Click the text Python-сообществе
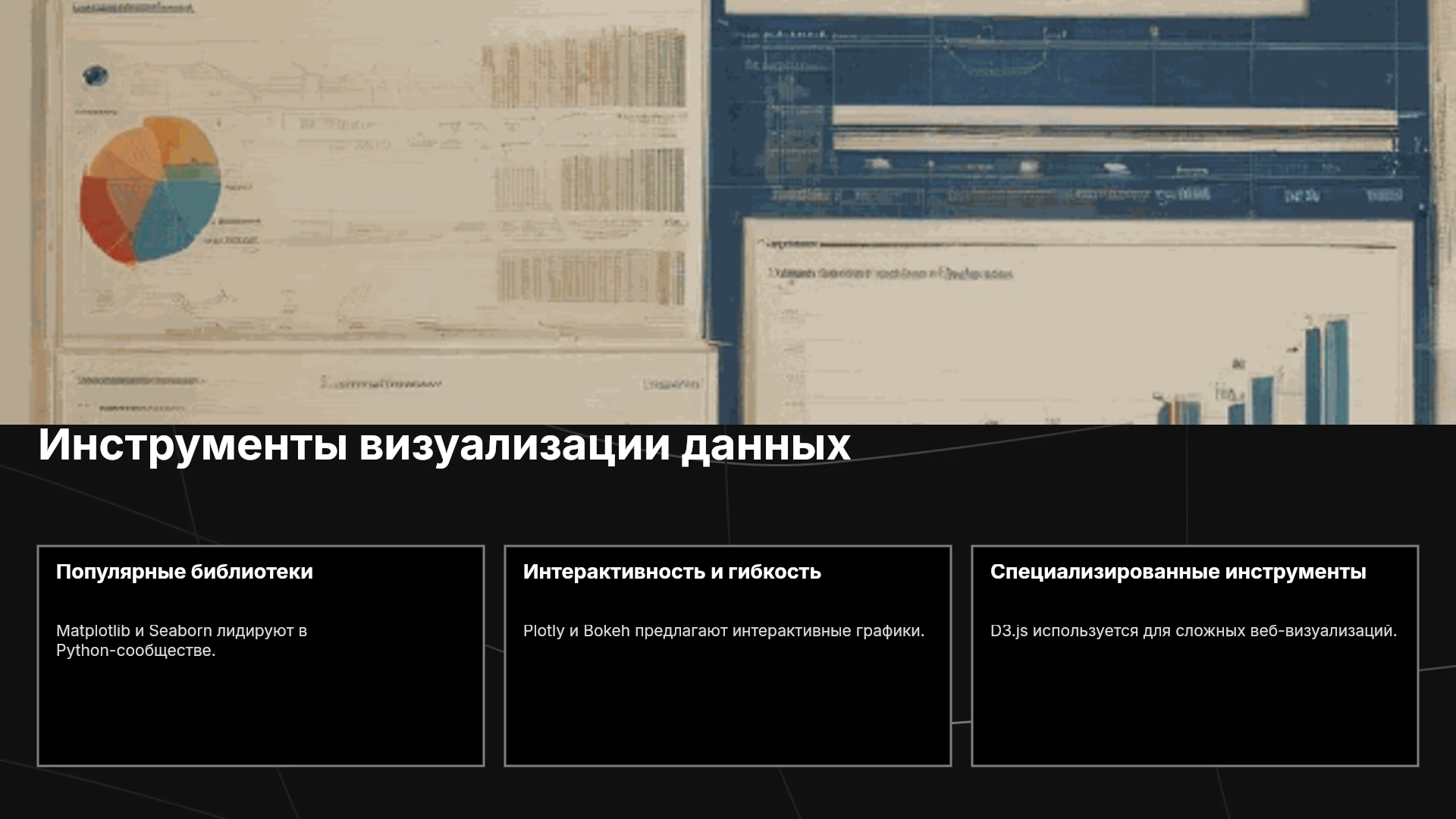The height and width of the screenshot is (819, 1456). pyautogui.click(x=136, y=651)
